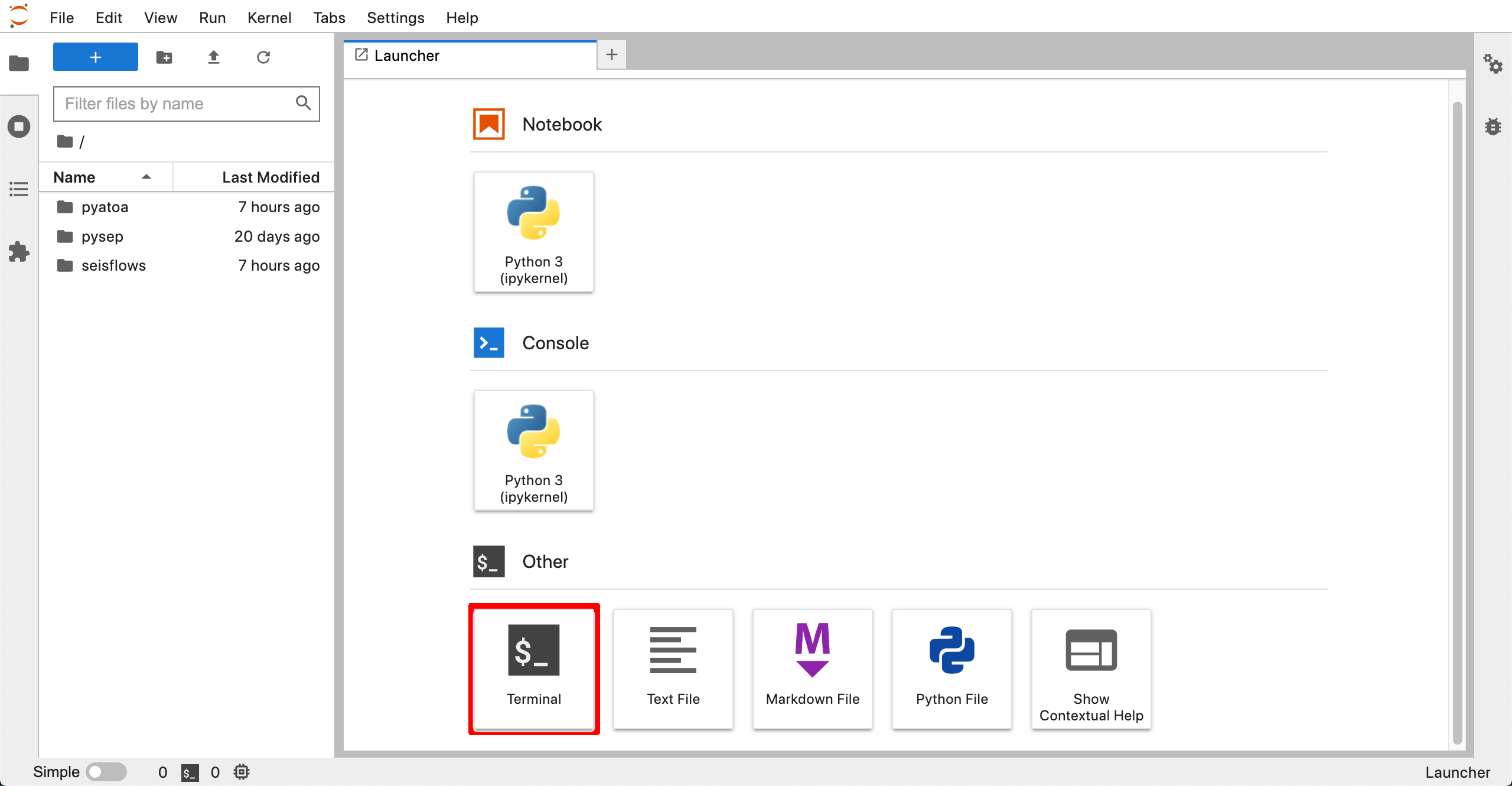The height and width of the screenshot is (786, 1512).
Task: Click the launcher vertical scrollbar
Action: click(x=1457, y=423)
